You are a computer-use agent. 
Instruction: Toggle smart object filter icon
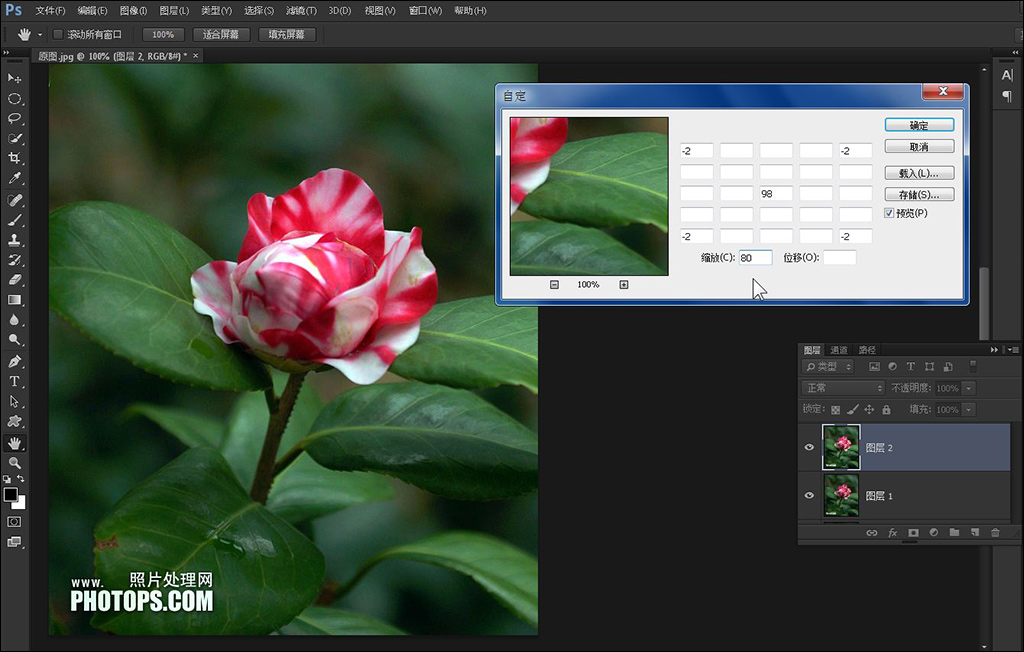pyautogui.click(x=948, y=367)
